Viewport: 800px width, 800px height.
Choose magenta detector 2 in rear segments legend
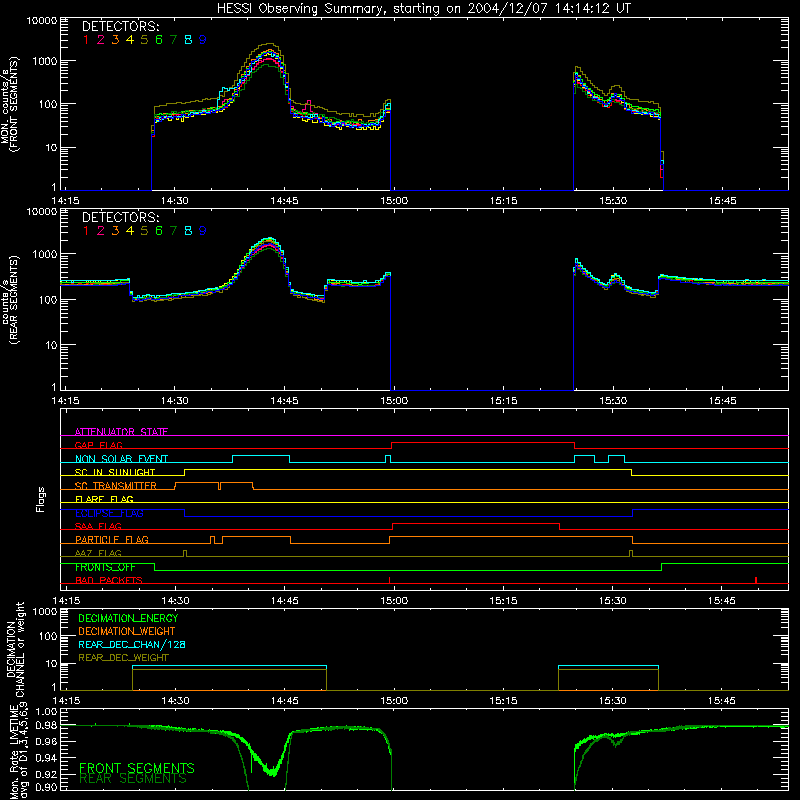(x=101, y=231)
